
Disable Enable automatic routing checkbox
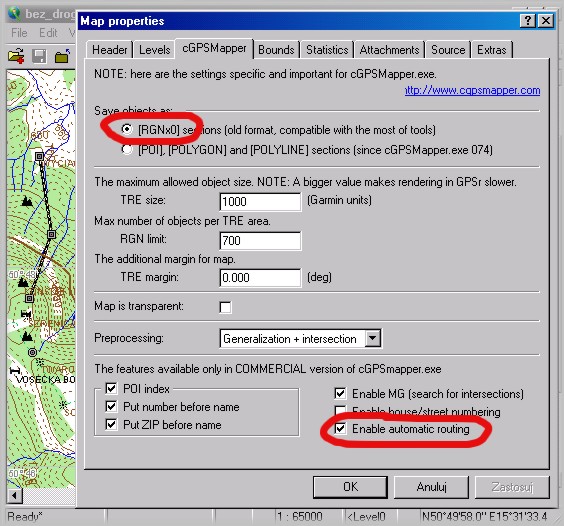(x=340, y=428)
